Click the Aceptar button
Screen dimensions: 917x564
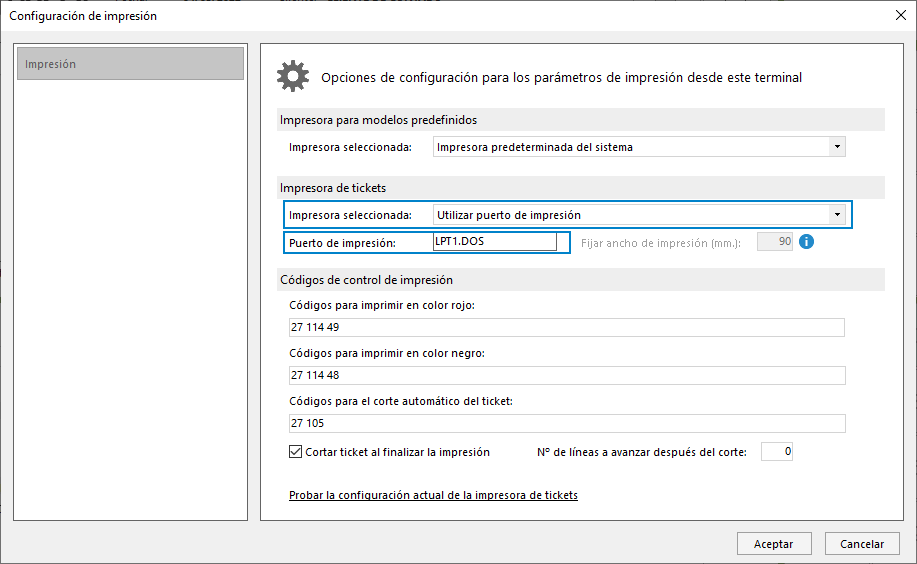[x=774, y=544]
